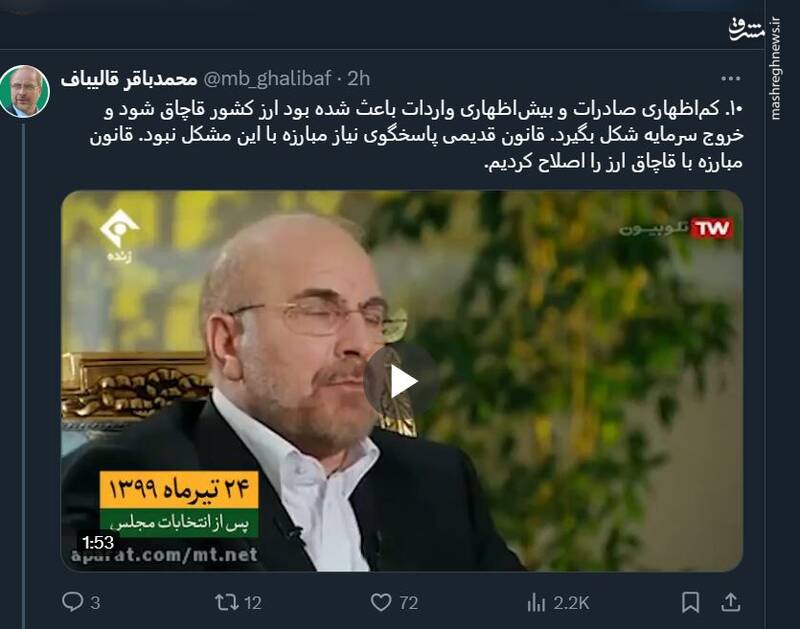Click the reply speech bubble icon
This screenshot has height=629, width=800.
[x=72, y=602]
